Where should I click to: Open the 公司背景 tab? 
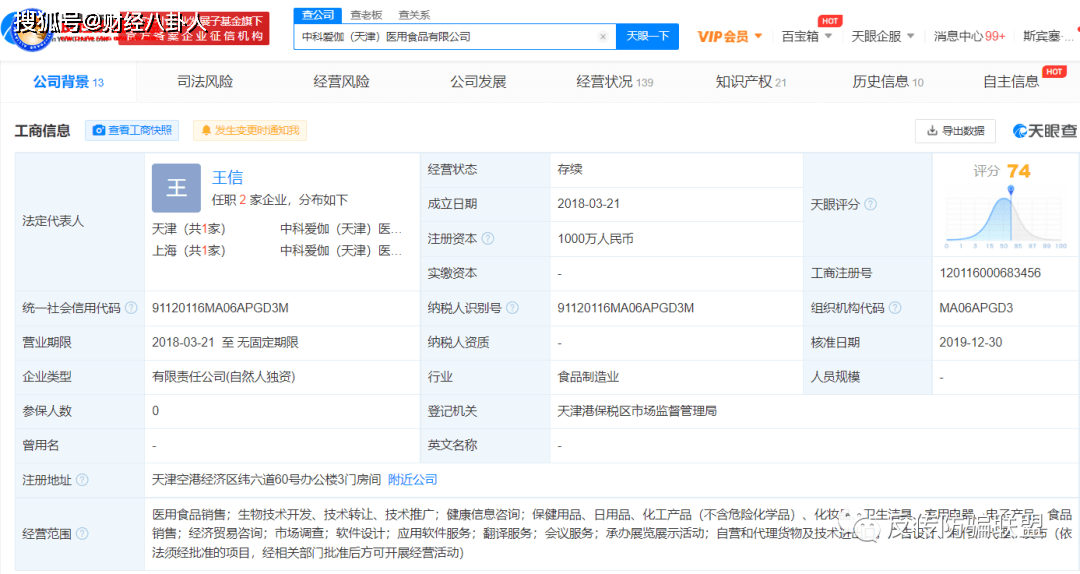click(x=68, y=82)
